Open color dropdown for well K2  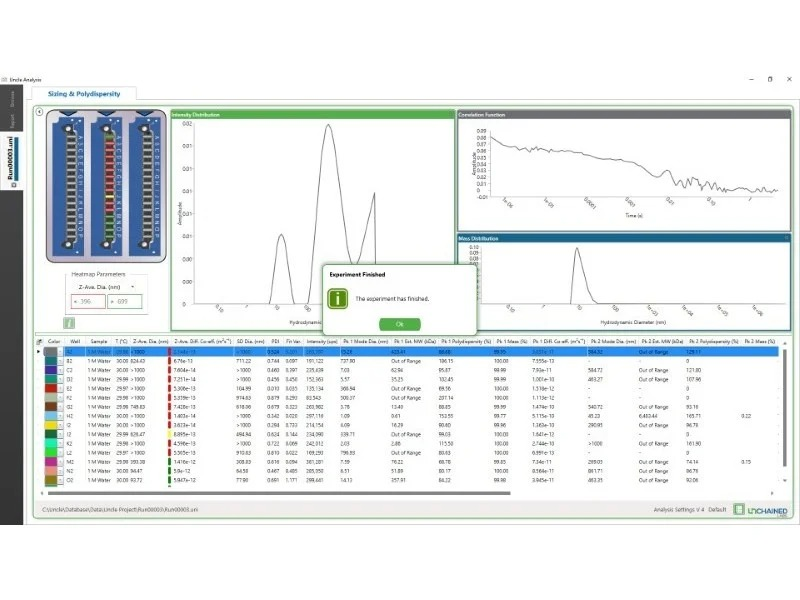click(60, 443)
